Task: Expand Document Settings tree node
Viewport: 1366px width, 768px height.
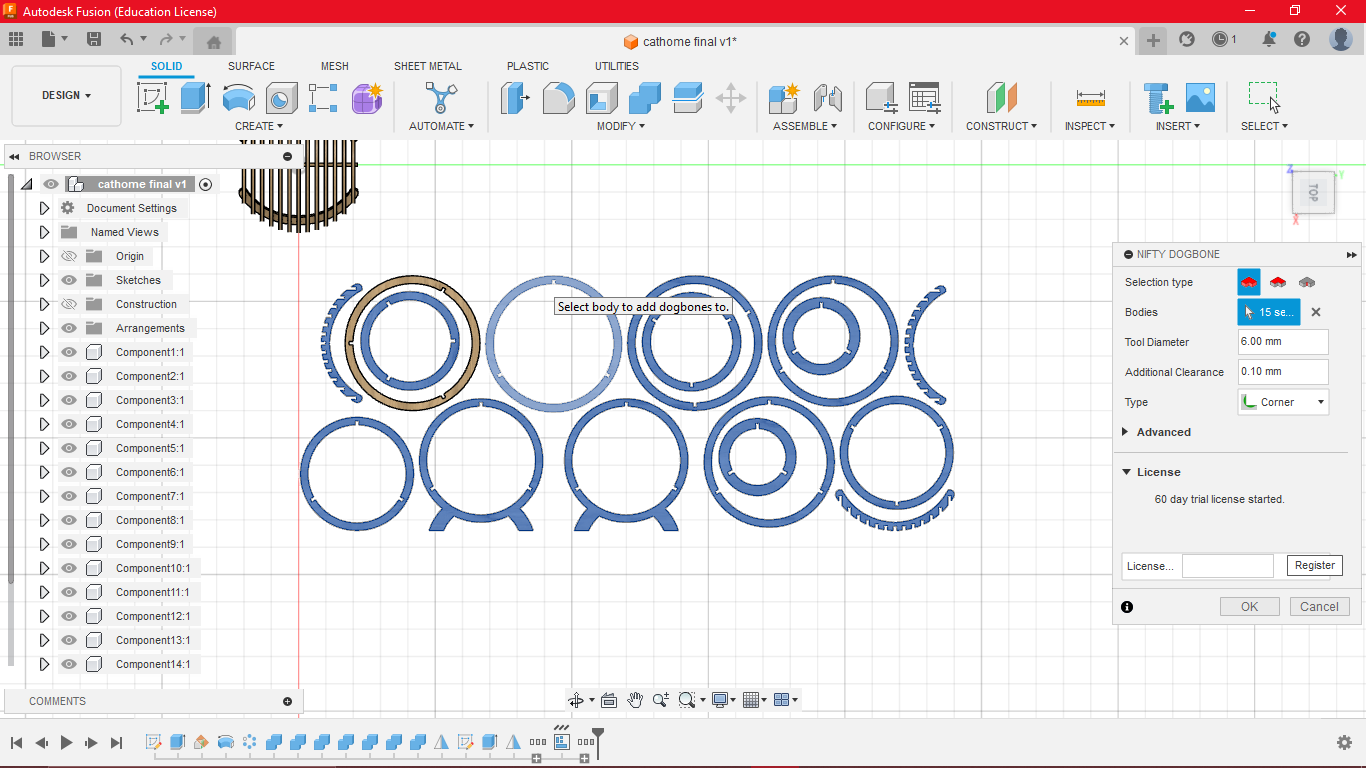Action: click(x=44, y=208)
